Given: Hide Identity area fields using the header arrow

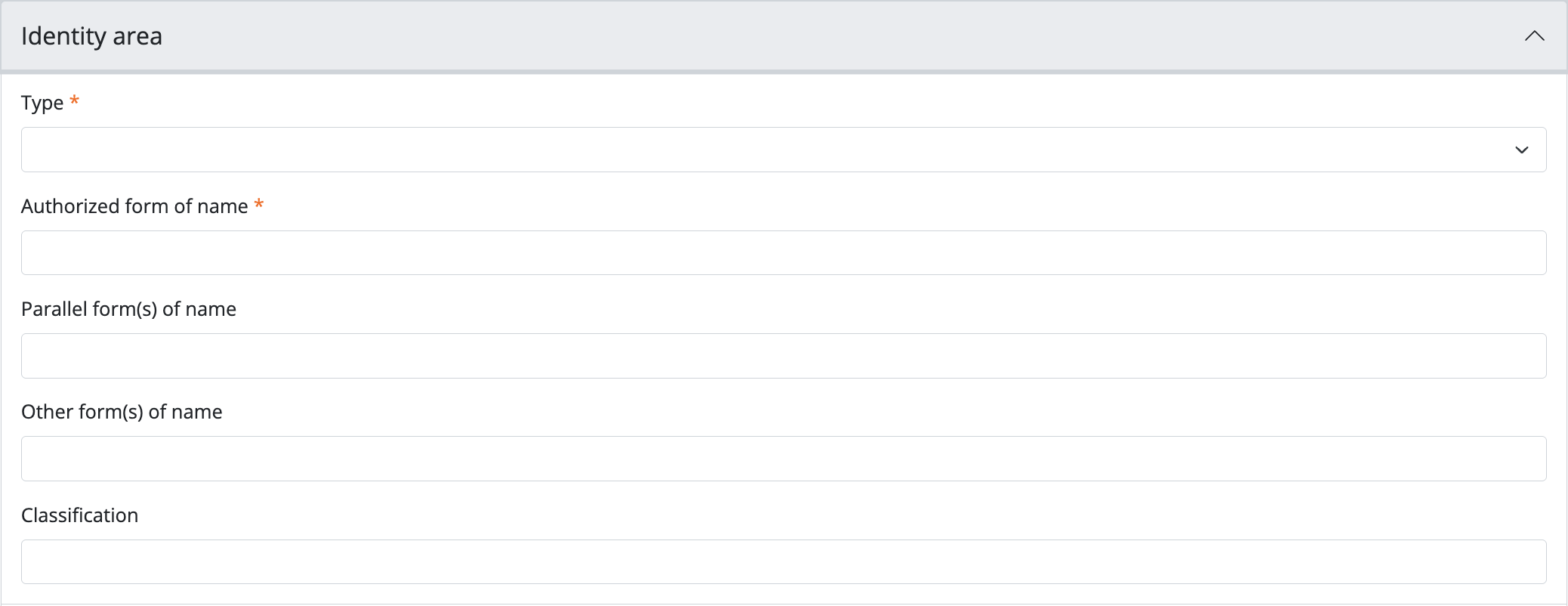Looking at the screenshot, I should coord(1534,36).
